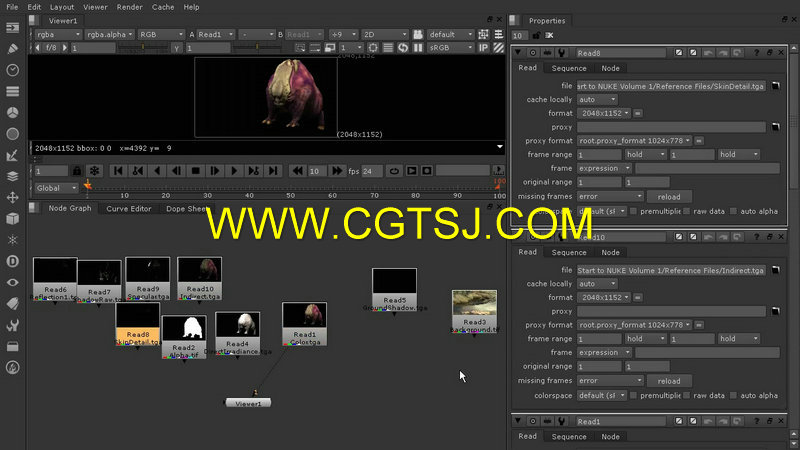The width and height of the screenshot is (800, 450).
Task: Select the Viewer1 node in graph
Action: (x=248, y=403)
